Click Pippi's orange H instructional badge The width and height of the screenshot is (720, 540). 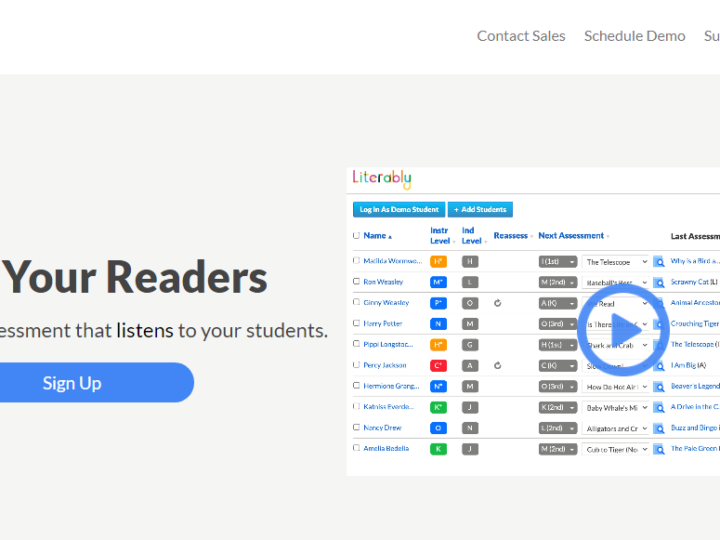438,345
